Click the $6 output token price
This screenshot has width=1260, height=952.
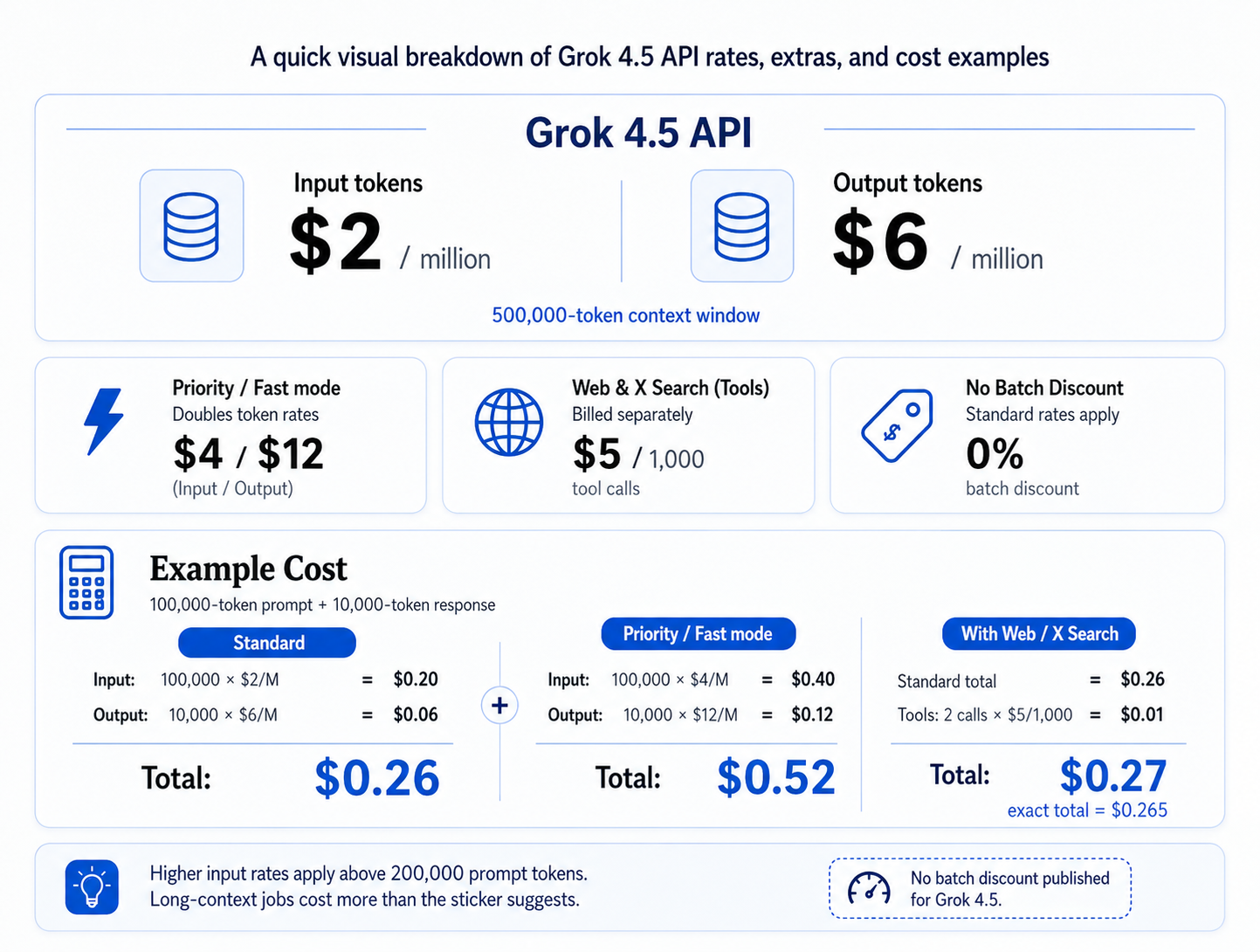click(880, 242)
